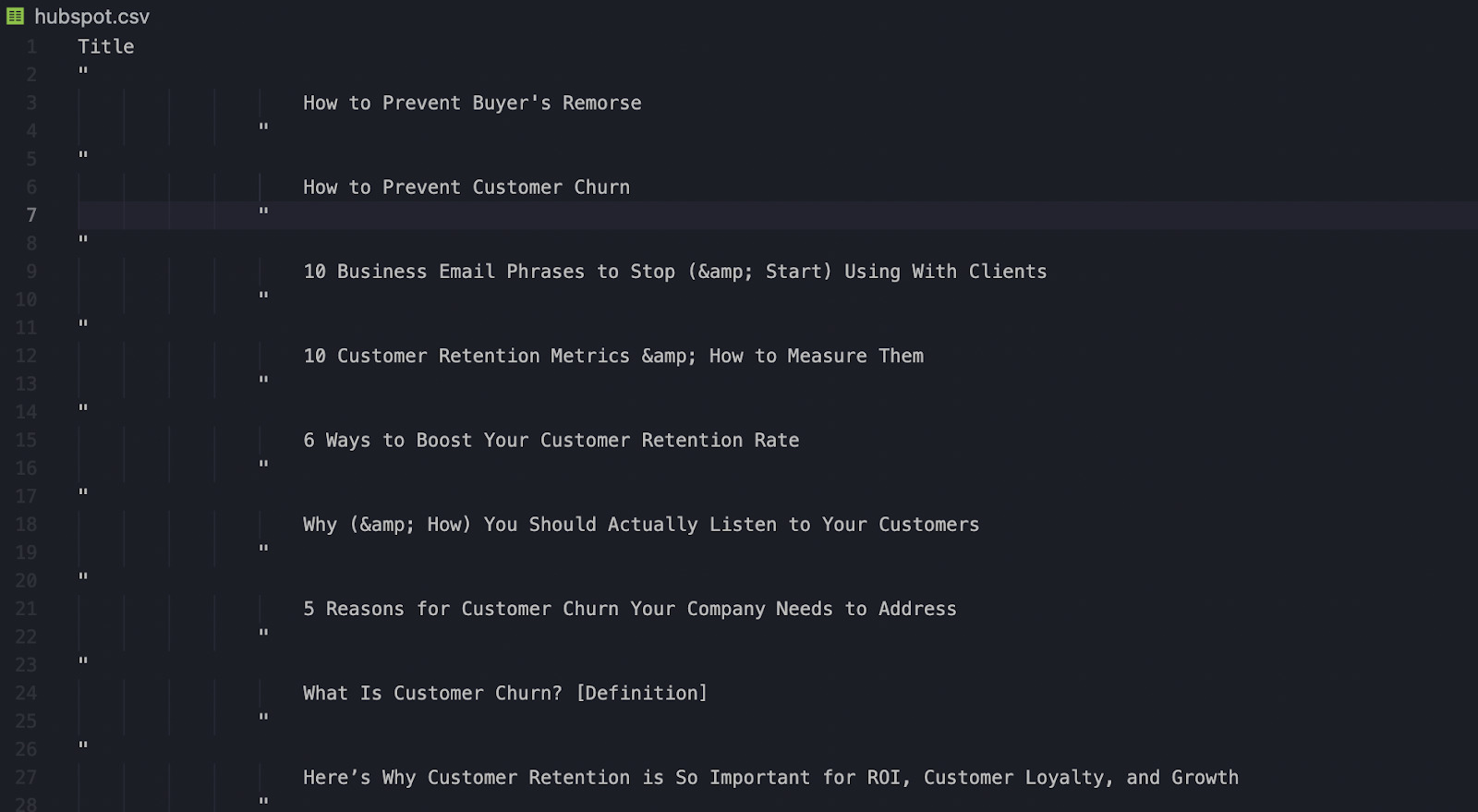Click 'What Is Customer Churn? [Definition]' line
This screenshot has height=812, width=1478.
click(505, 693)
